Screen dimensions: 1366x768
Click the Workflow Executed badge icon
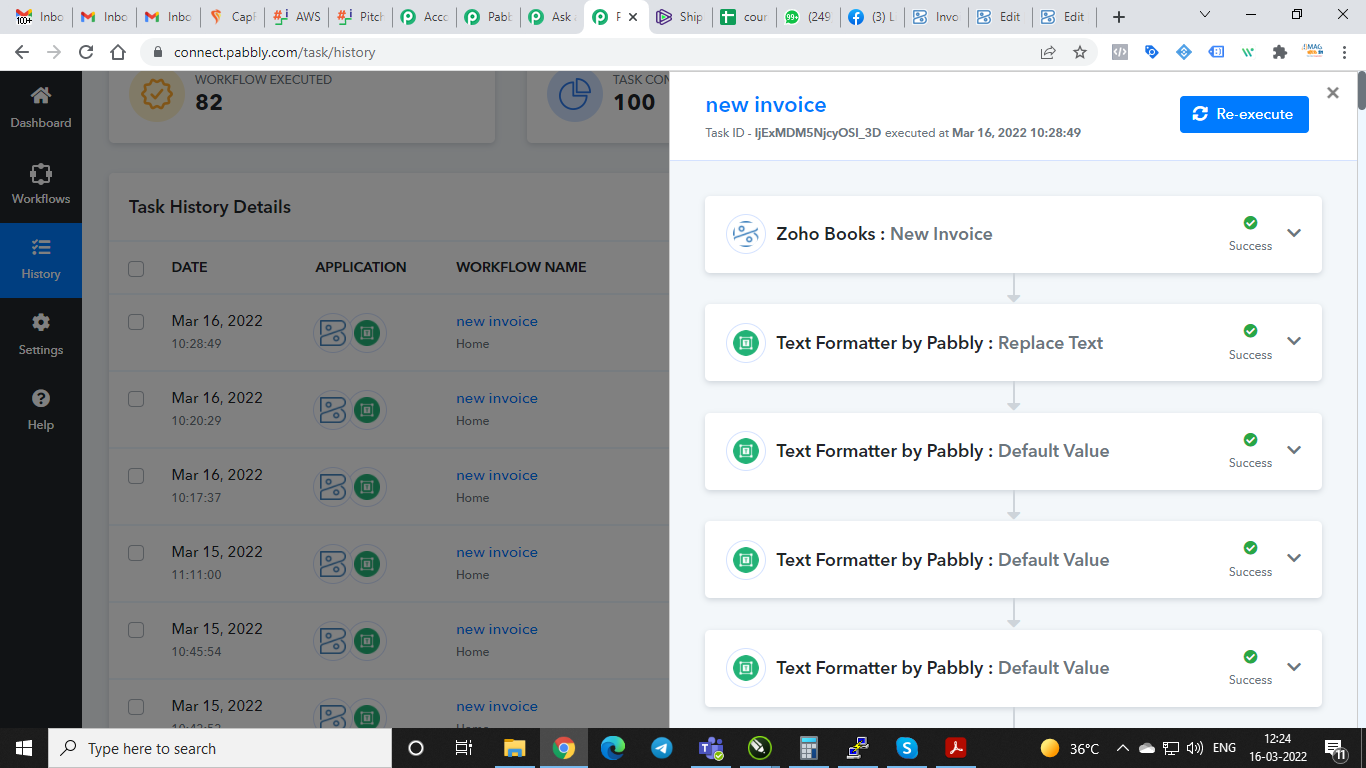(157, 95)
